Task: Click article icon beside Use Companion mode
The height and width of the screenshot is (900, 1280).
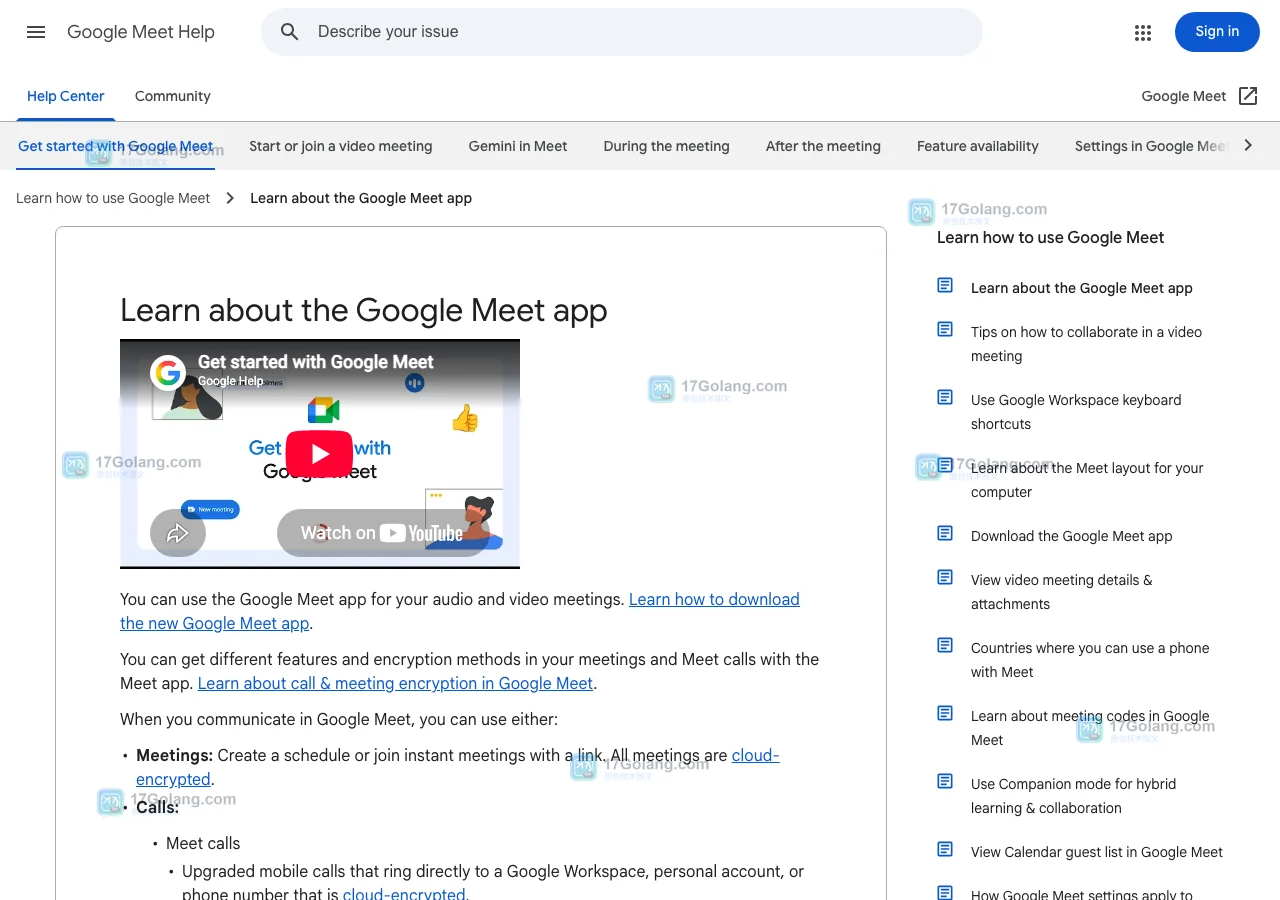Action: pyautogui.click(x=945, y=781)
